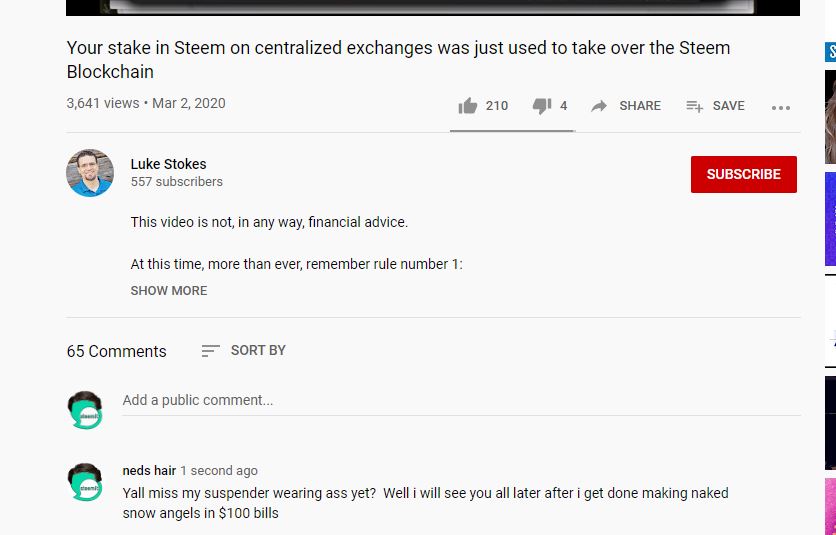
Task: Subscribe to Luke Stokes channel
Action: click(744, 174)
